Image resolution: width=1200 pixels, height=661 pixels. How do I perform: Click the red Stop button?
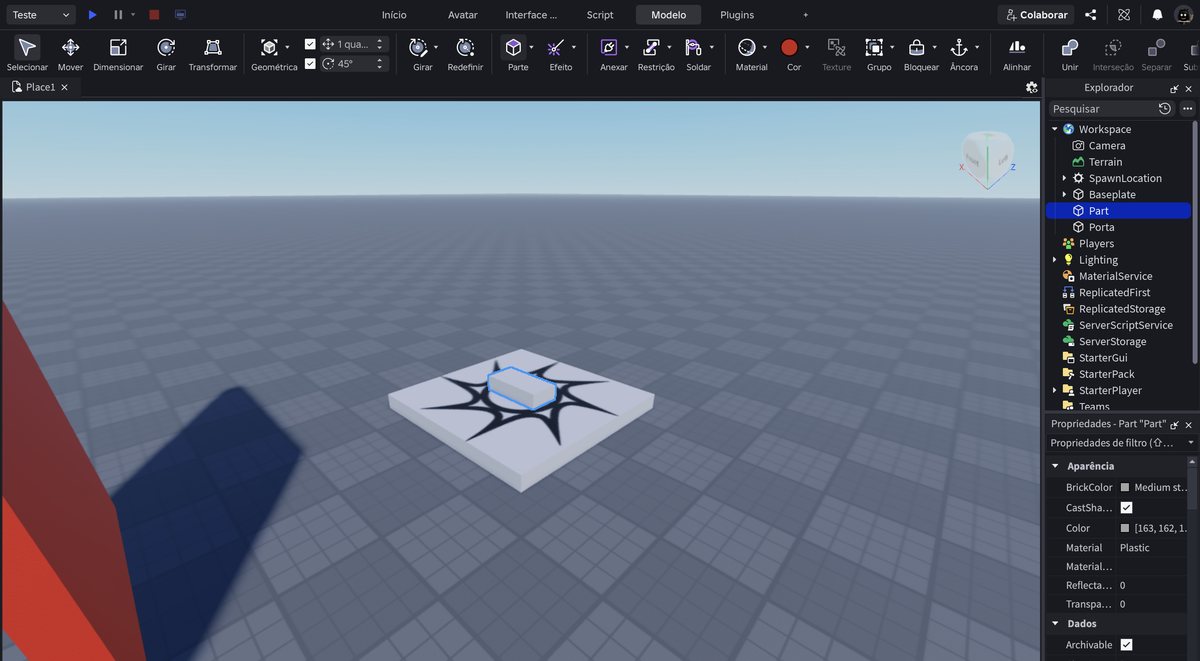154,15
